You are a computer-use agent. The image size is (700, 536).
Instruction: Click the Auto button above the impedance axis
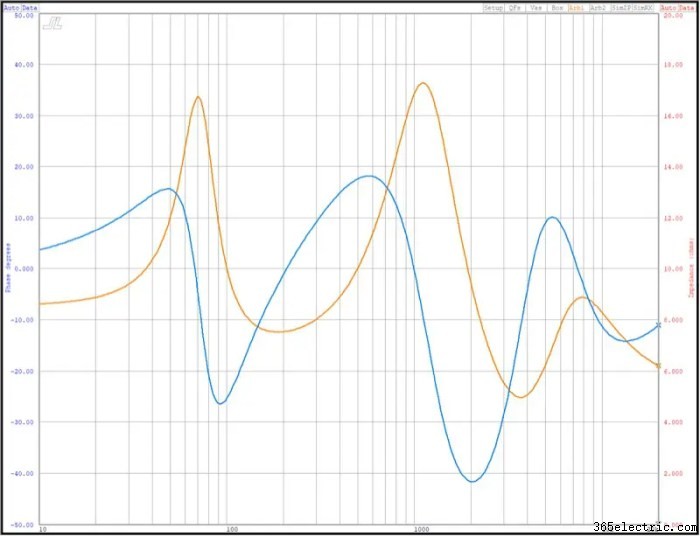[x=668, y=8]
